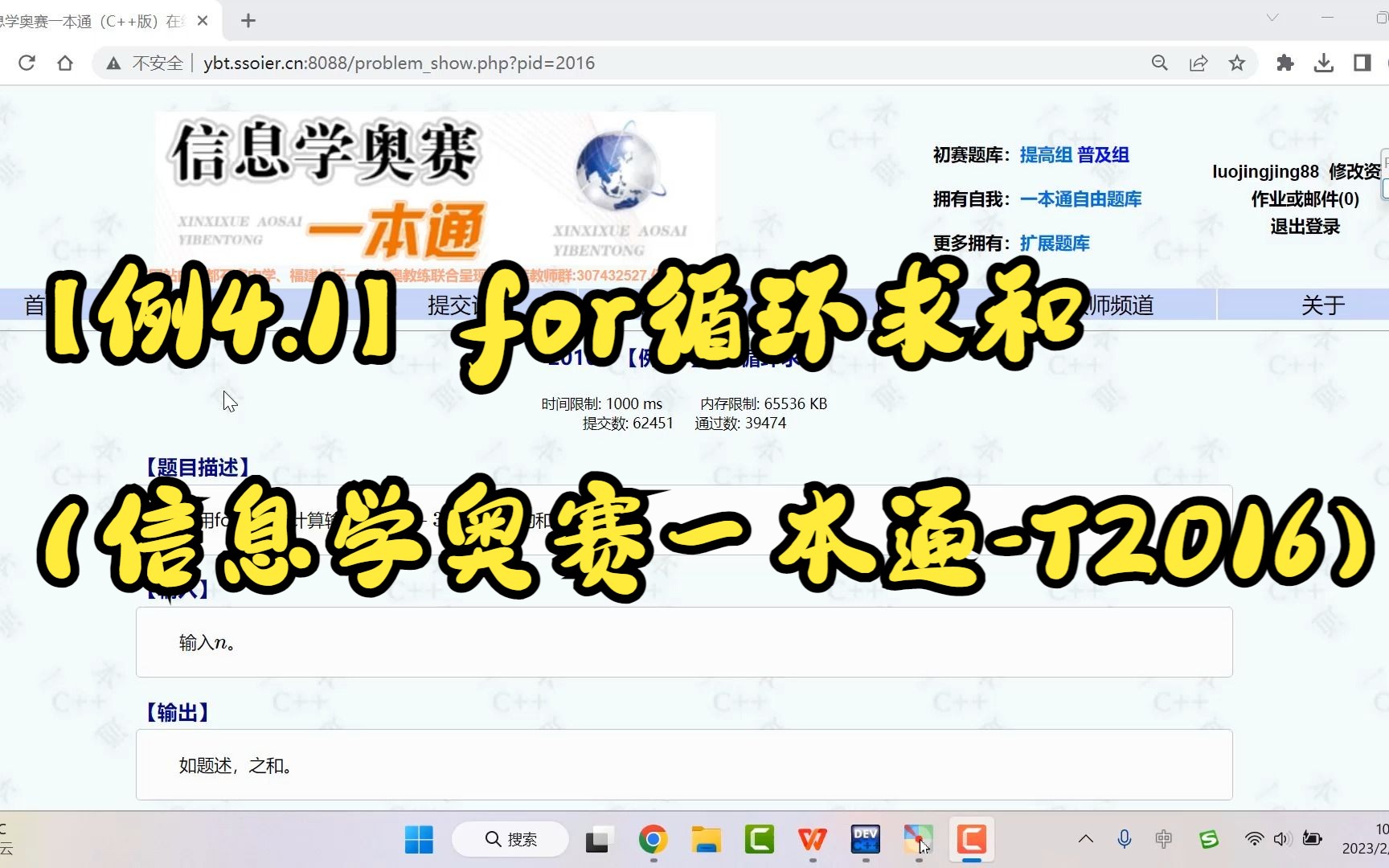Viewport: 1389px width, 868px height.
Task: Add page to favorites via star icon
Action: (x=1237, y=63)
